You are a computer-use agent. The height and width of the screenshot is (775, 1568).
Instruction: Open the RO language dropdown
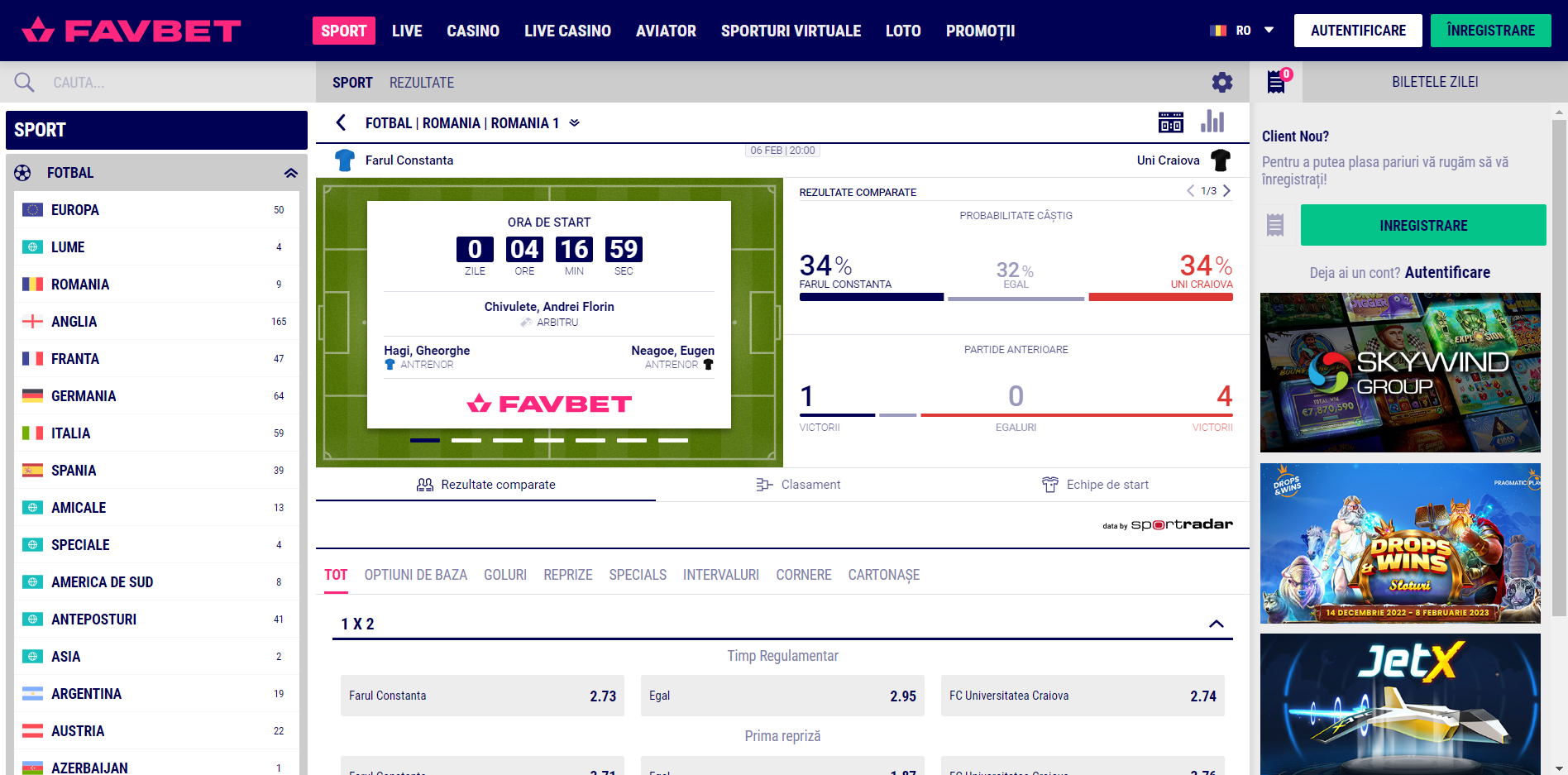click(x=1242, y=31)
